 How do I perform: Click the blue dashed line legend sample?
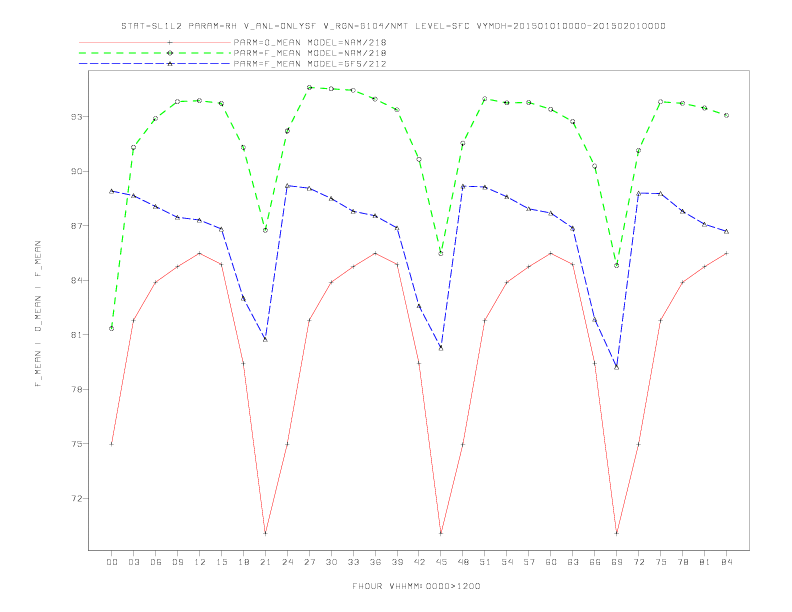[155, 64]
